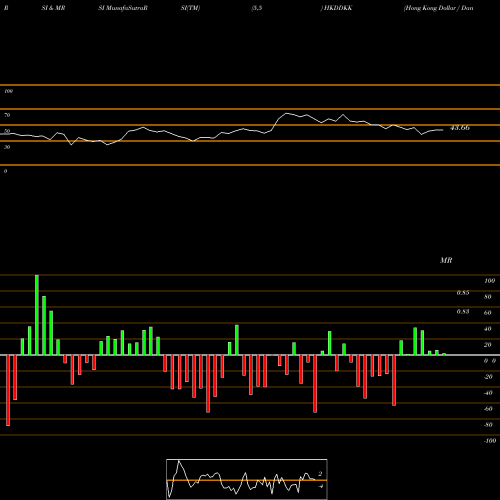Click the 'SI(TM)' header label
Screen dimensions: 500x500
click(190, 8)
